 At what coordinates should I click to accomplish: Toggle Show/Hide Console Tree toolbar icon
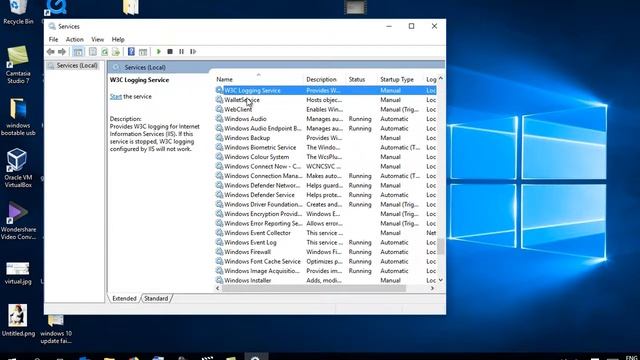pos(78,52)
